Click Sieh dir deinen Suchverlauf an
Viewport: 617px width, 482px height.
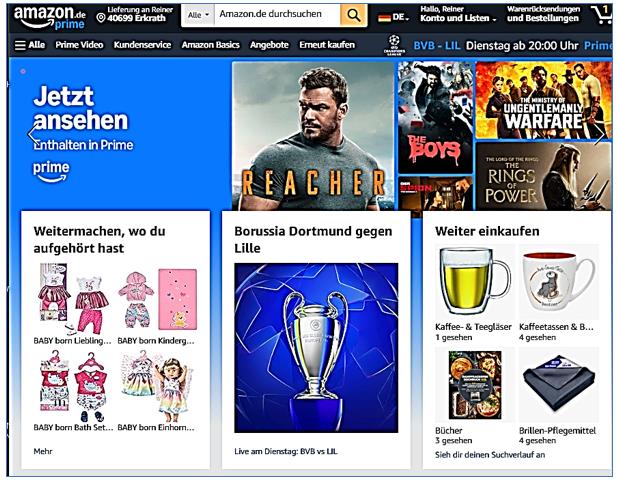click(x=490, y=455)
